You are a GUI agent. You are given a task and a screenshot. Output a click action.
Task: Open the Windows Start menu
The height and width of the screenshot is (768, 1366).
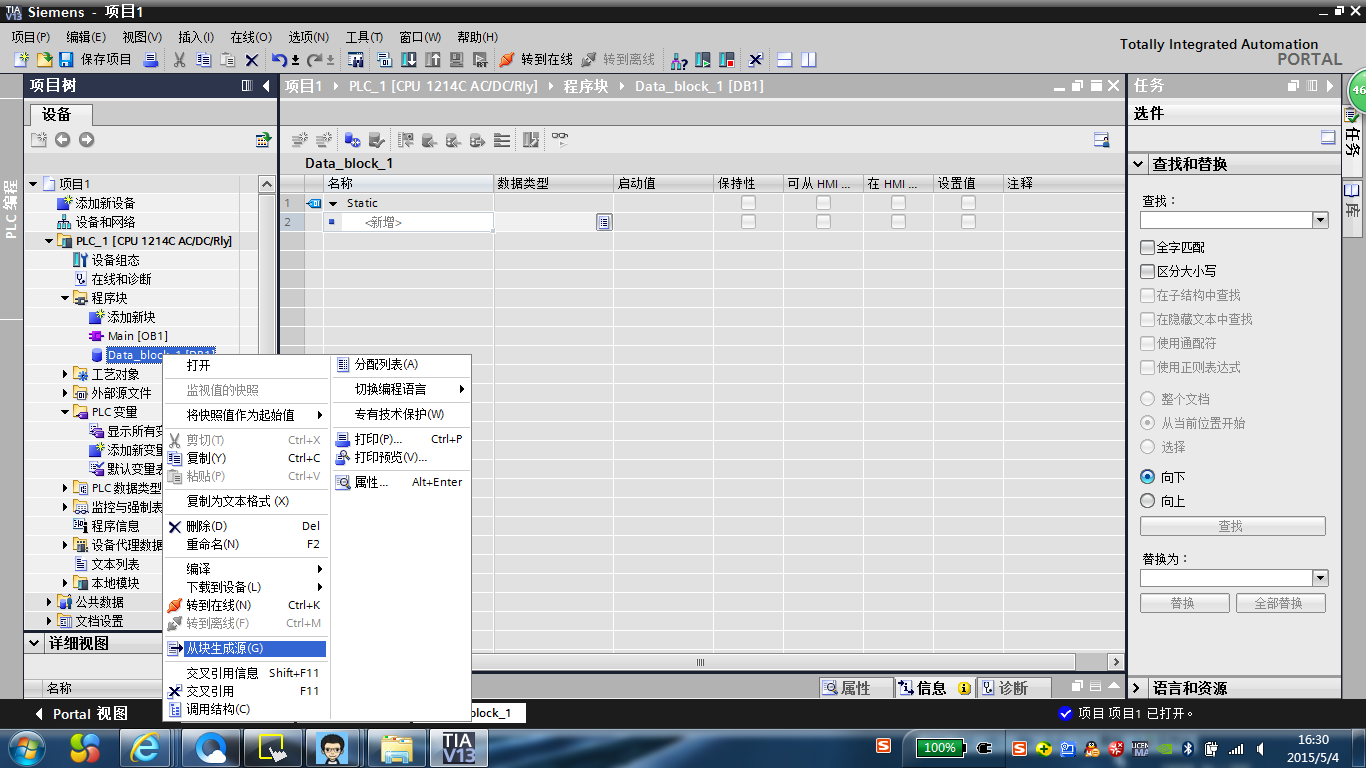[25, 747]
